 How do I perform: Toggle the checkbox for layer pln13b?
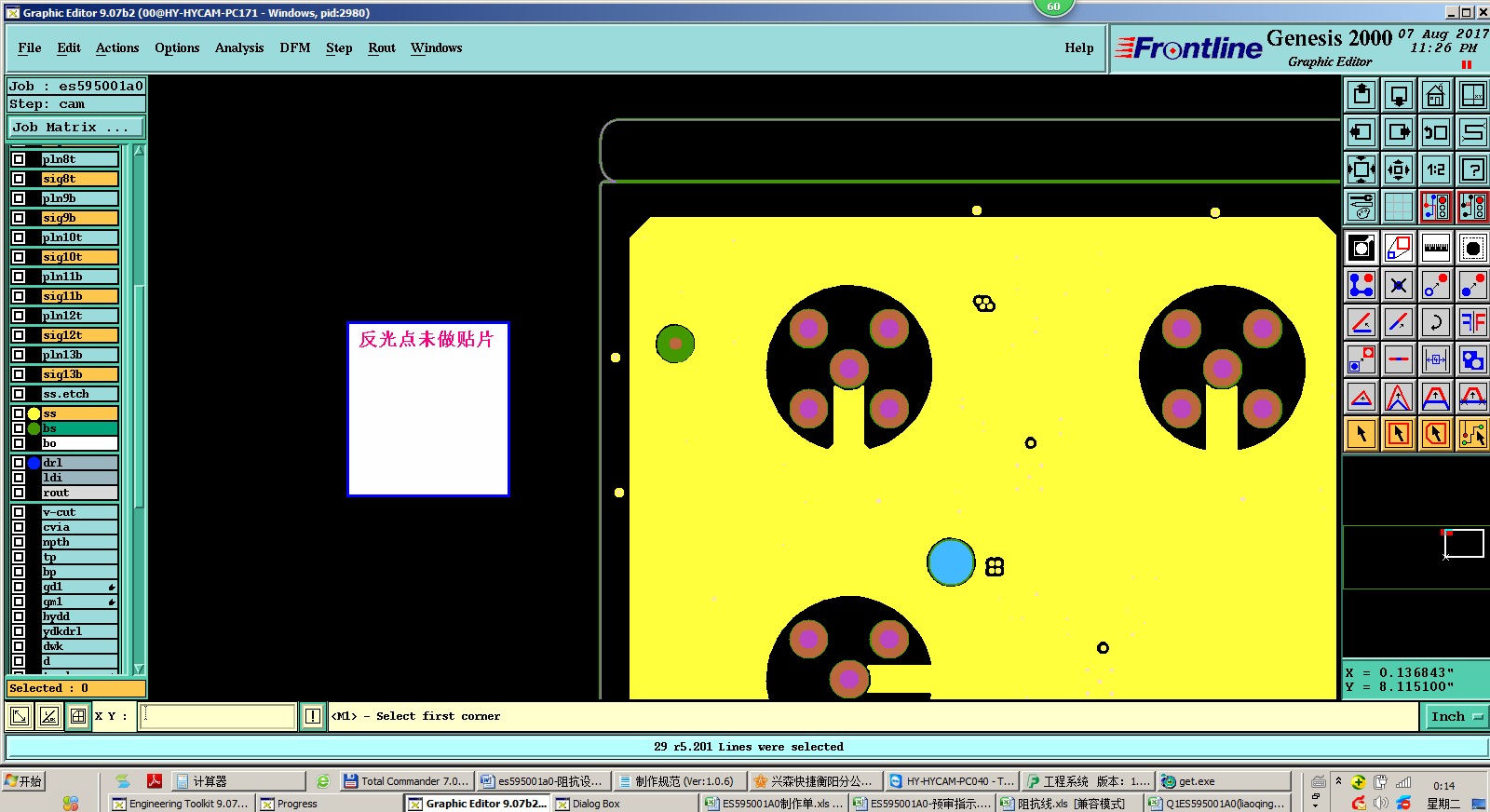[x=19, y=355]
